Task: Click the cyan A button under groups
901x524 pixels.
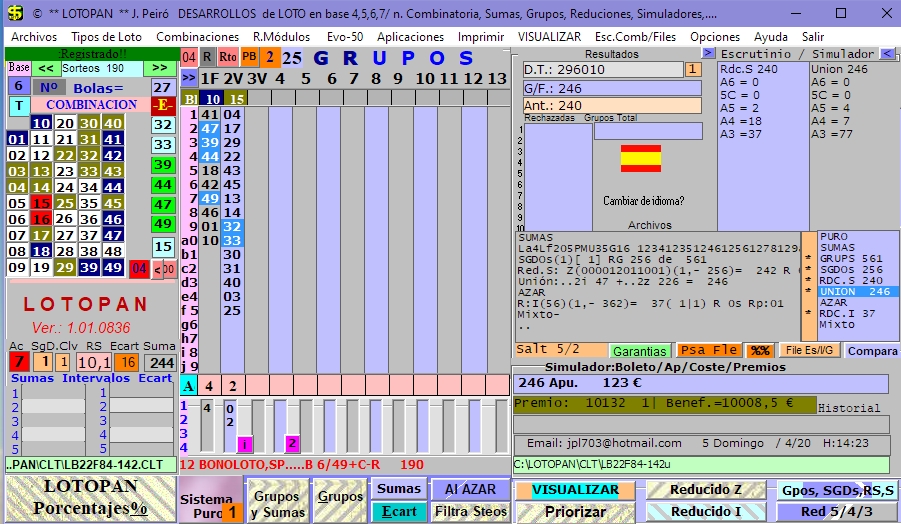Action: (188, 386)
